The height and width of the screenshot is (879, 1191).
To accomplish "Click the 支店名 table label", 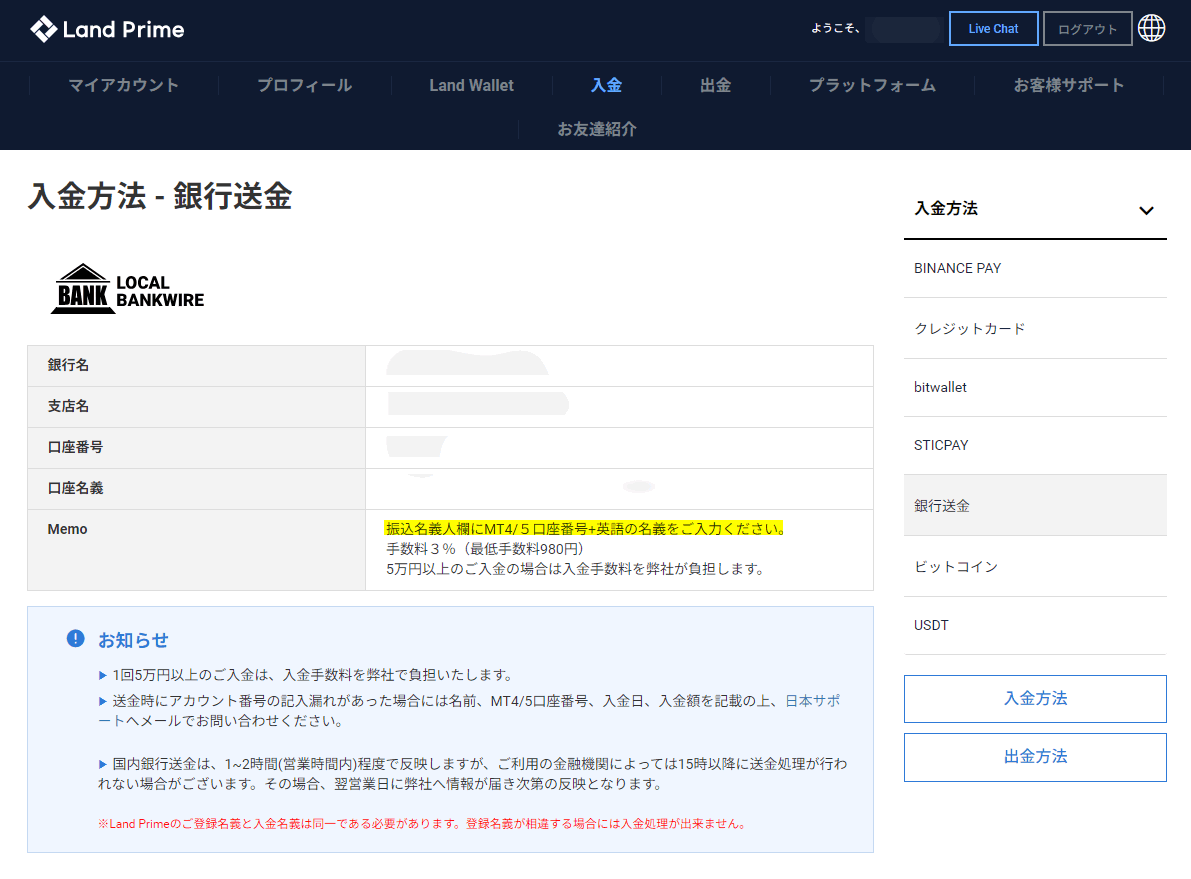I will click(68, 406).
